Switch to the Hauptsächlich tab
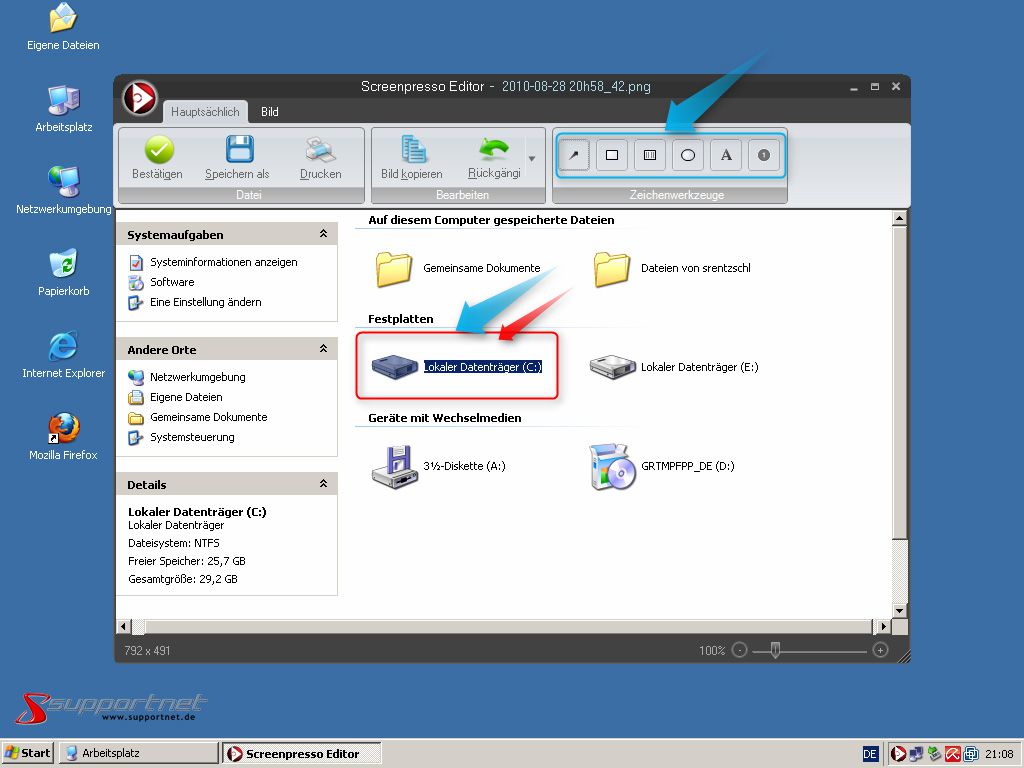The image size is (1024, 768). pyautogui.click(x=204, y=112)
